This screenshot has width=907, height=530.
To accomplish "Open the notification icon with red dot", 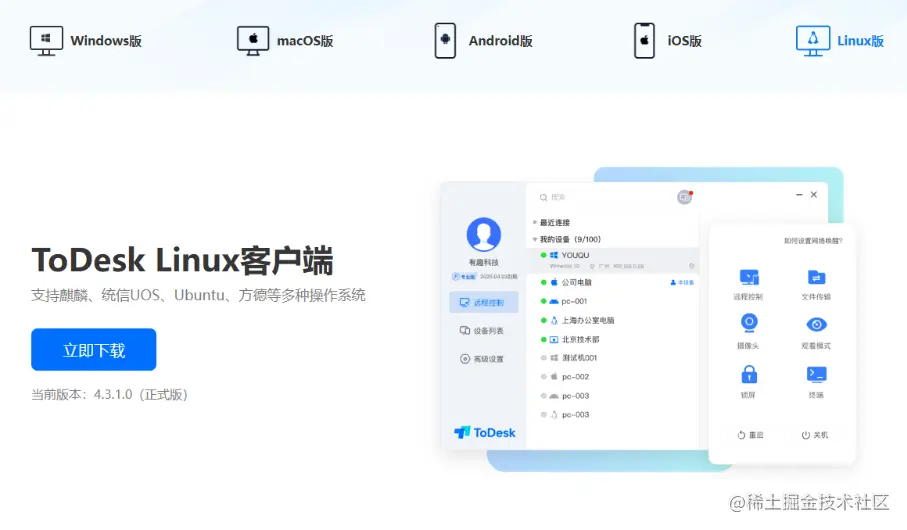I will 684,197.
